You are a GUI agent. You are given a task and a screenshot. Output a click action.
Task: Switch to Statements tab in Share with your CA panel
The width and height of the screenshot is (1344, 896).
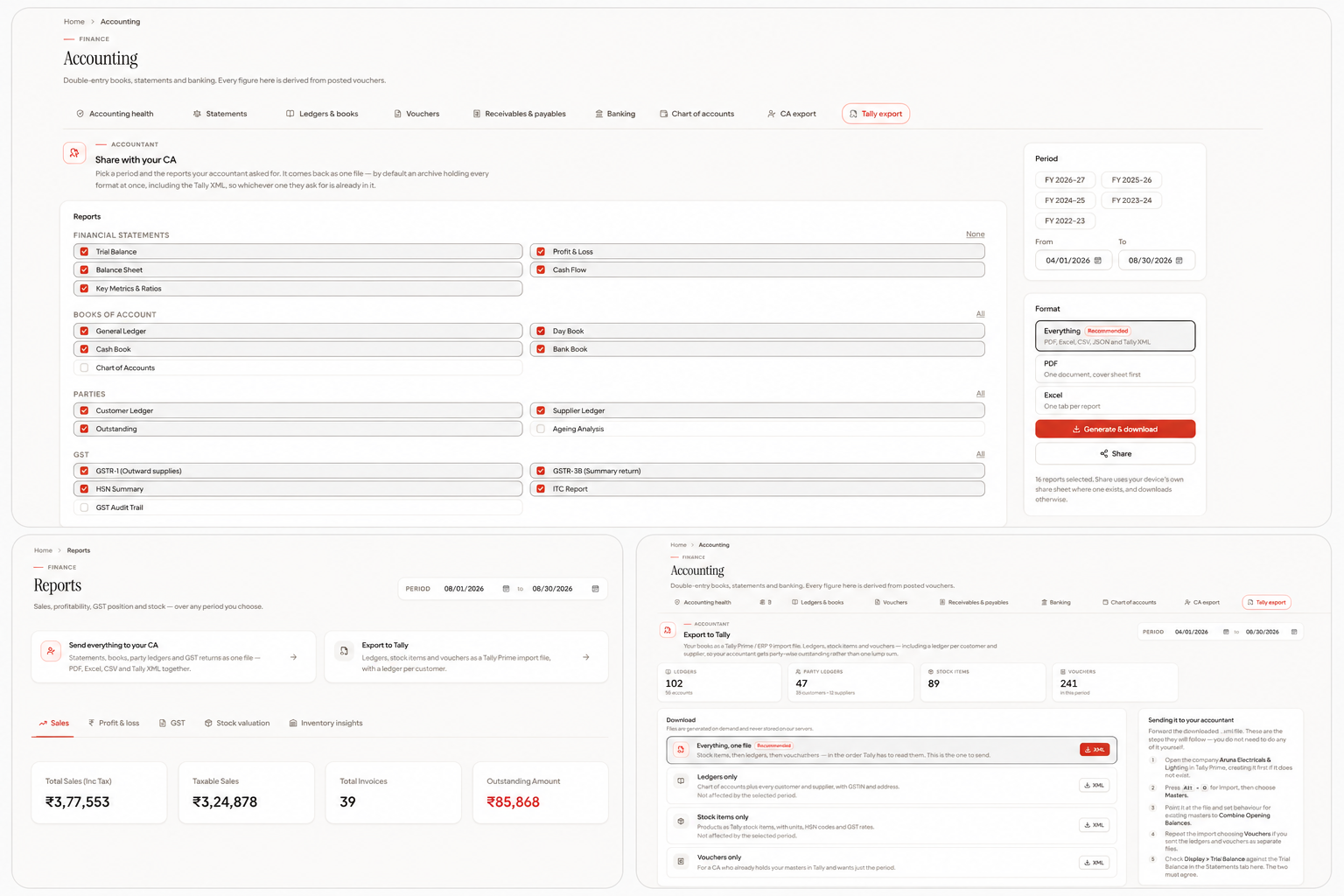(220, 114)
